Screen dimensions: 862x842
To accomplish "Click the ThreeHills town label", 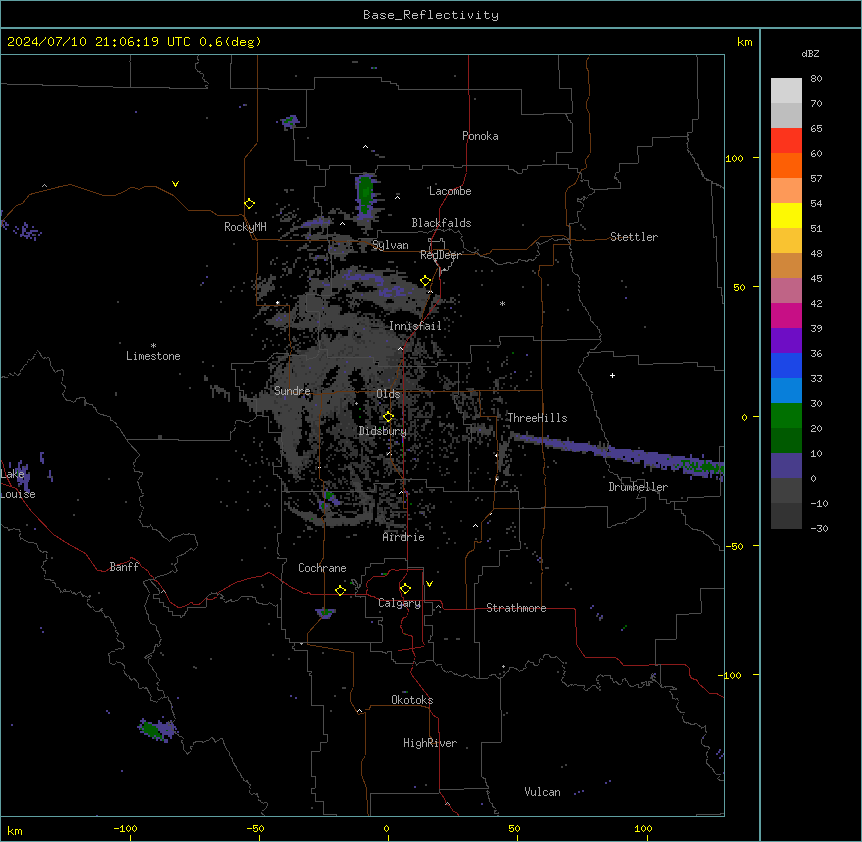I will [x=537, y=418].
